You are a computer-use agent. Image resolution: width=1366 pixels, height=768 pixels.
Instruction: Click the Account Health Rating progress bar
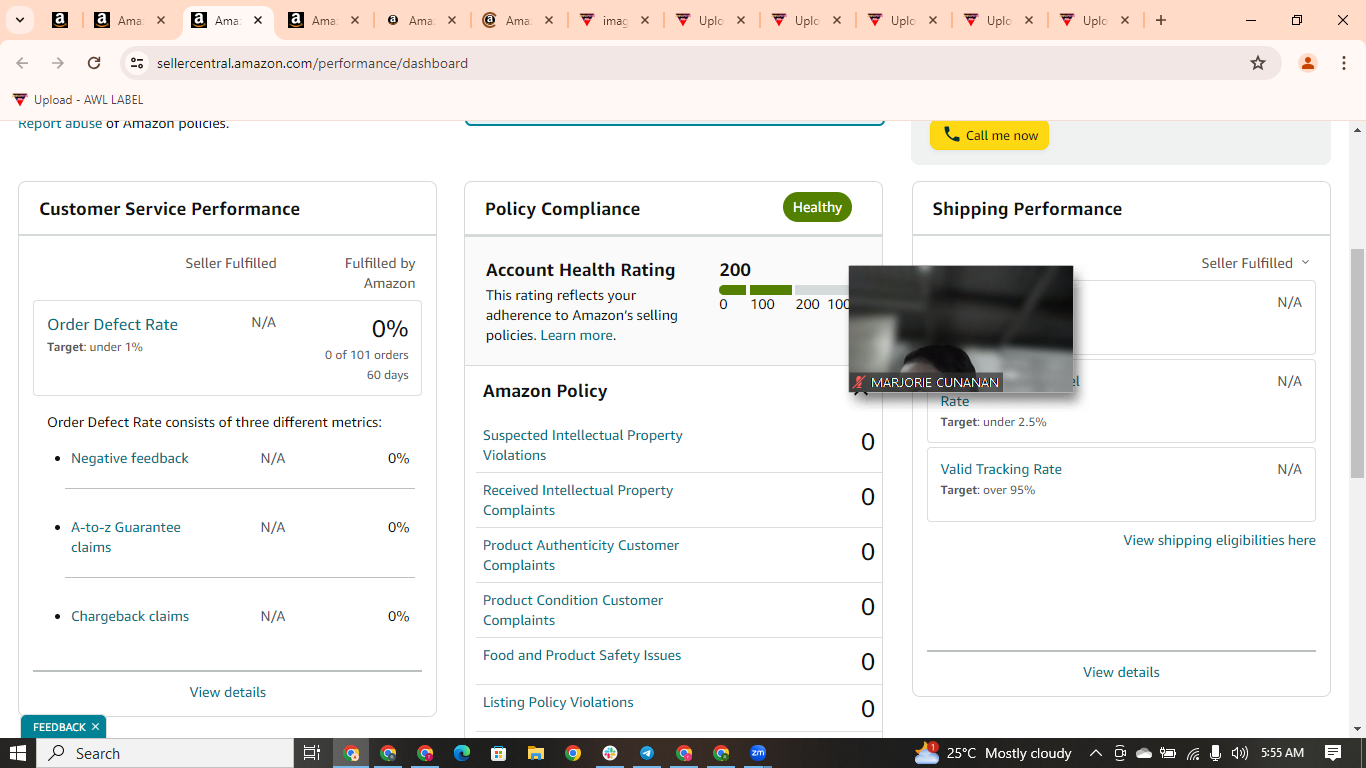click(x=784, y=290)
